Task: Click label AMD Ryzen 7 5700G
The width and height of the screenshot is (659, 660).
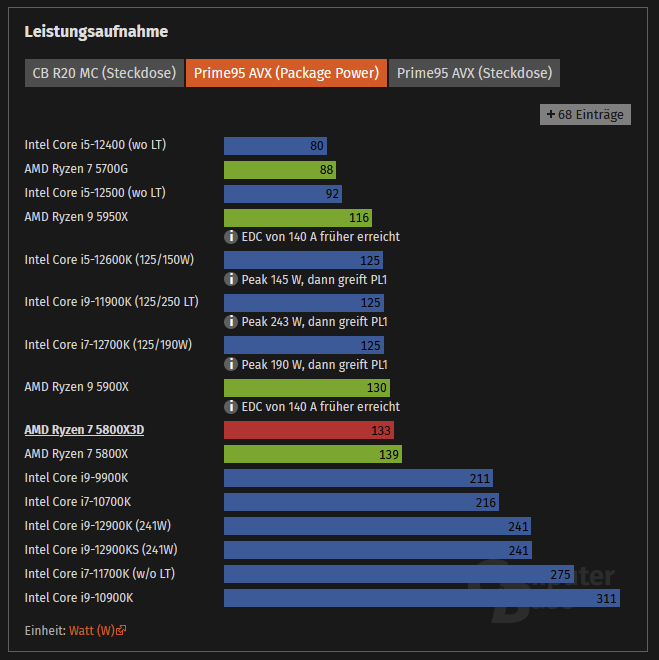Action: tap(76, 169)
